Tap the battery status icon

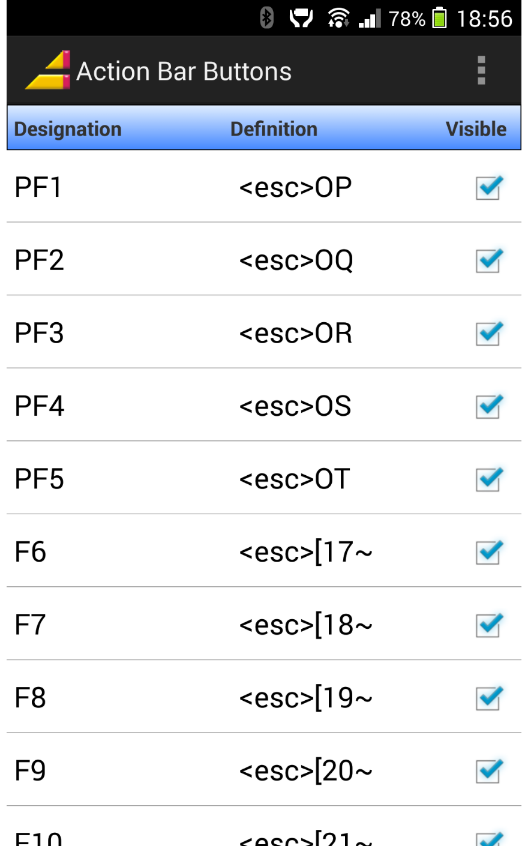pos(439,18)
